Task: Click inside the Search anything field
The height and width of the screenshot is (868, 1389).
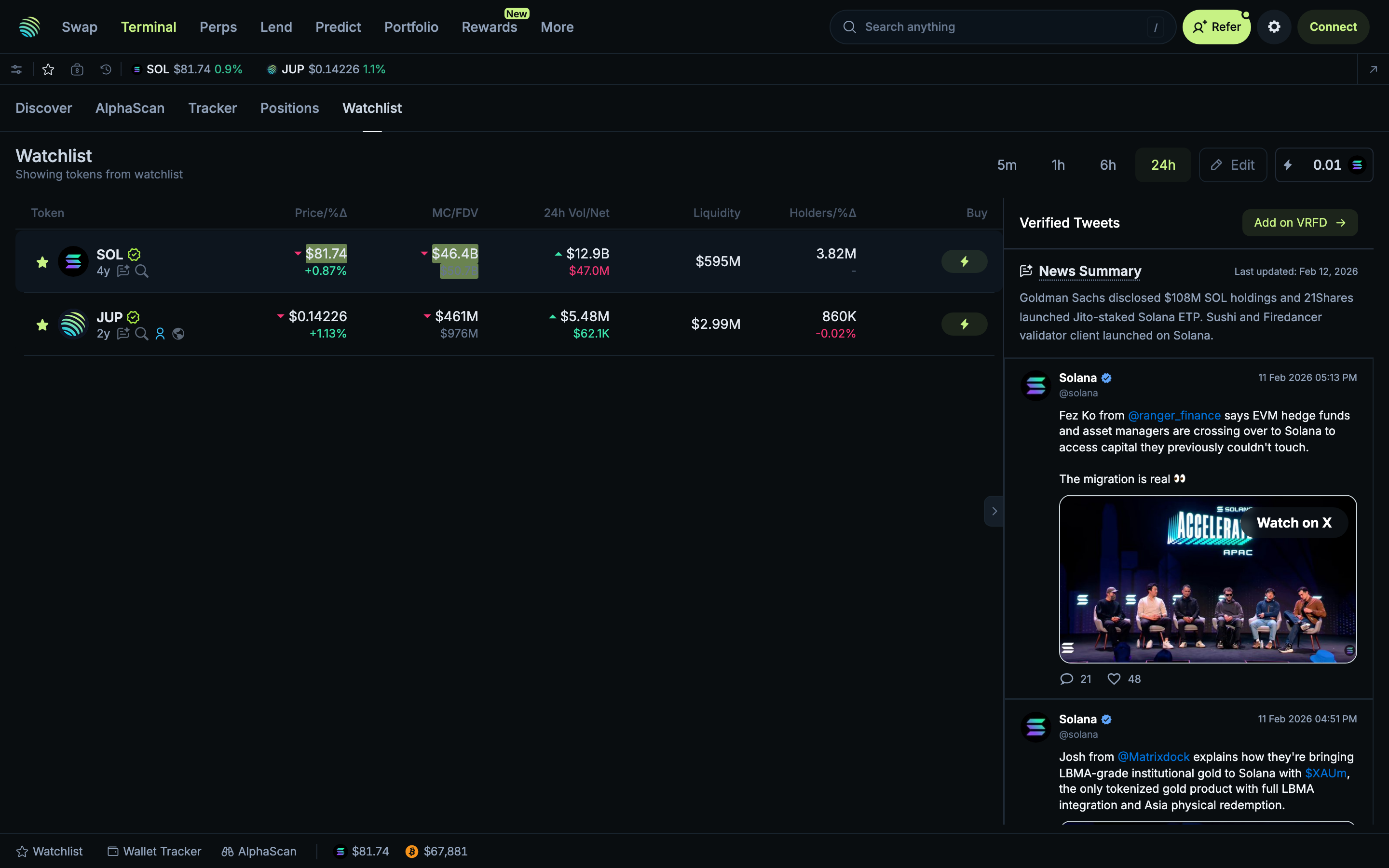Action: [x=1001, y=27]
